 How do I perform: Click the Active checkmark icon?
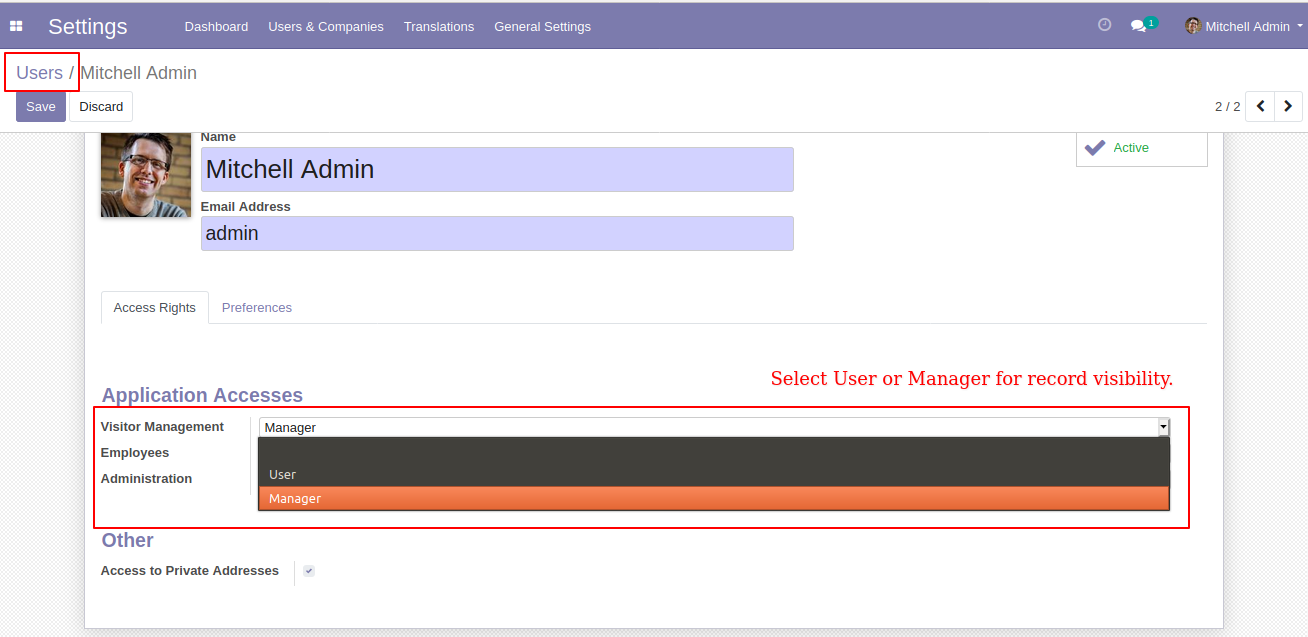(1095, 147)
